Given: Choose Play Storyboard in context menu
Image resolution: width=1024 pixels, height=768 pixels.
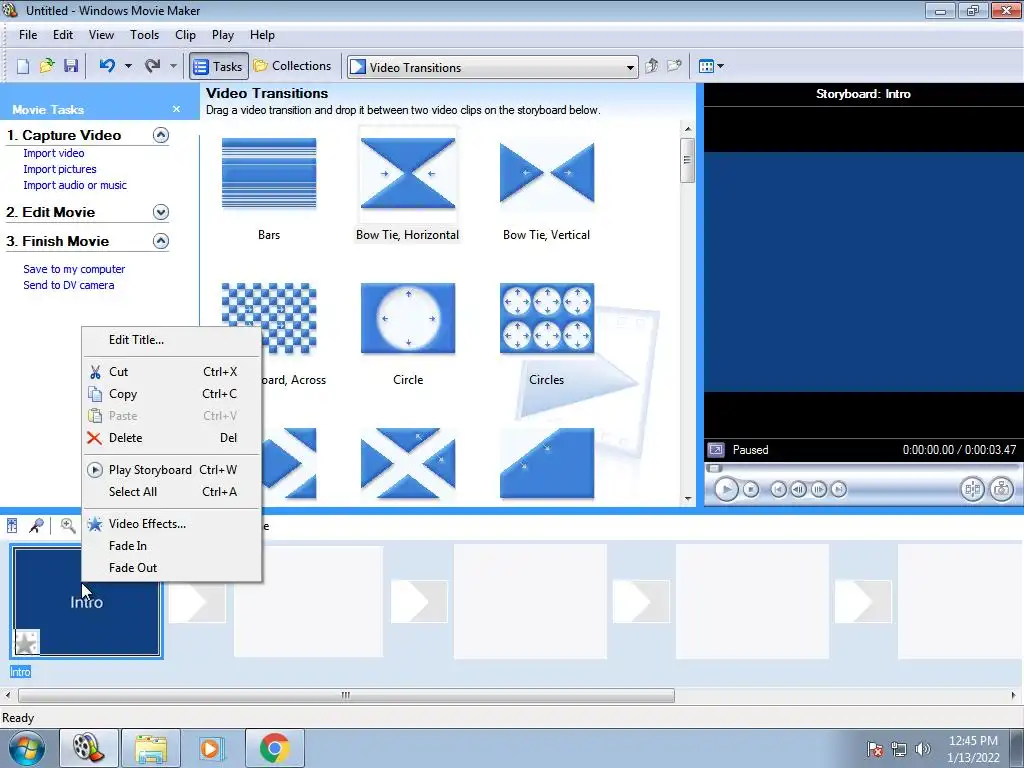Looking at the screenshot, I should [x=172, y=470].
